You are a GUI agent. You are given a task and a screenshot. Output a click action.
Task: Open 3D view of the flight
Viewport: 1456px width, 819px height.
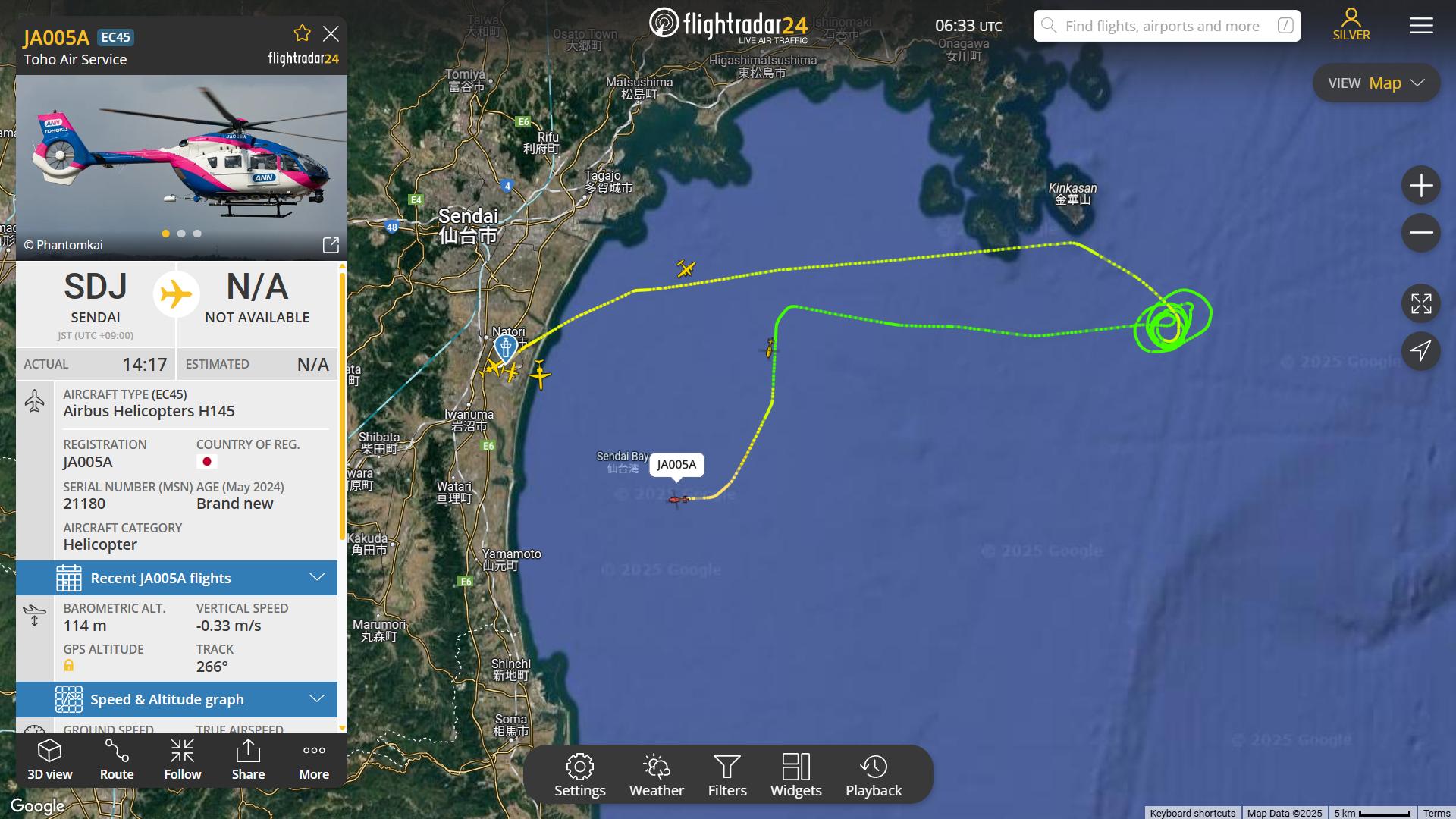coord(50,760)
